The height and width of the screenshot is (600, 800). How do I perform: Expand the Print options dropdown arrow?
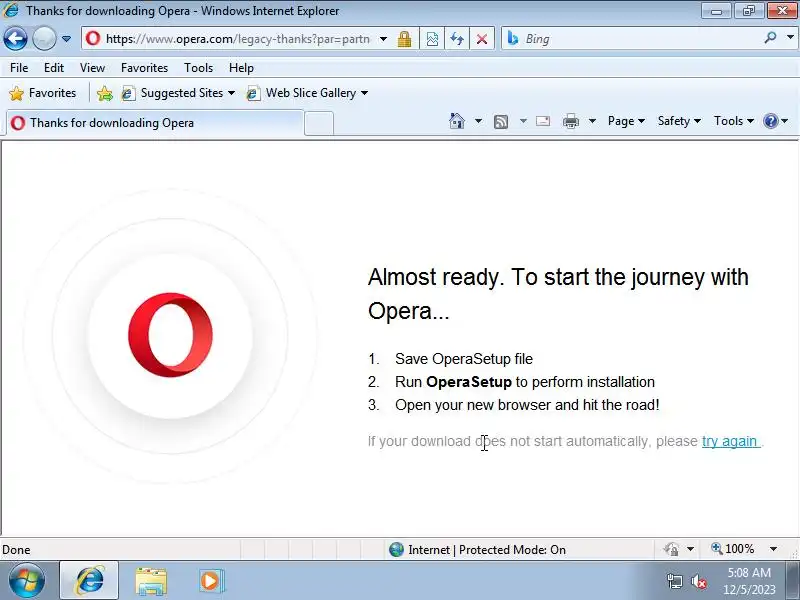[592, 121]
